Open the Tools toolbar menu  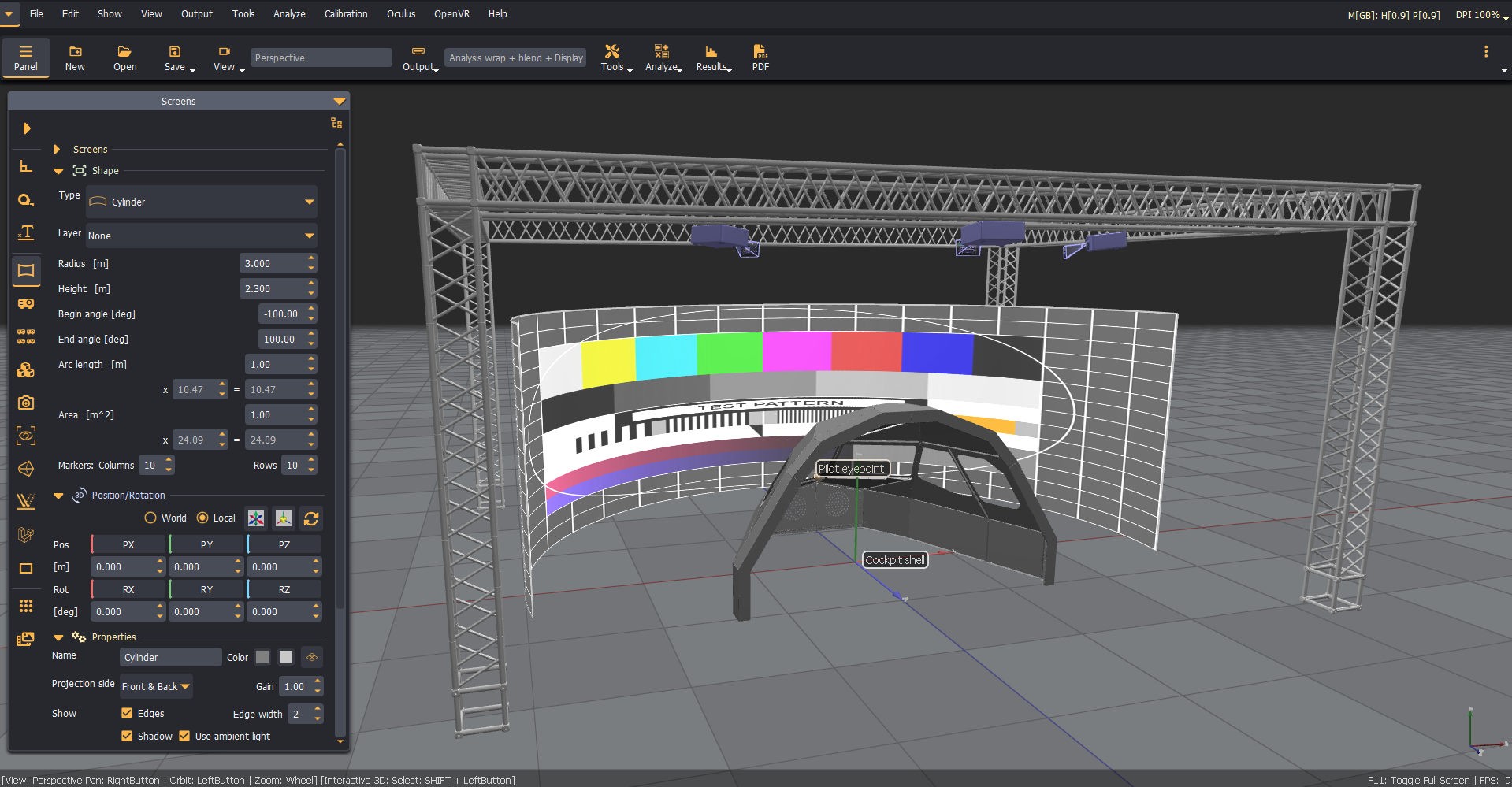click(x=613, y=58)
